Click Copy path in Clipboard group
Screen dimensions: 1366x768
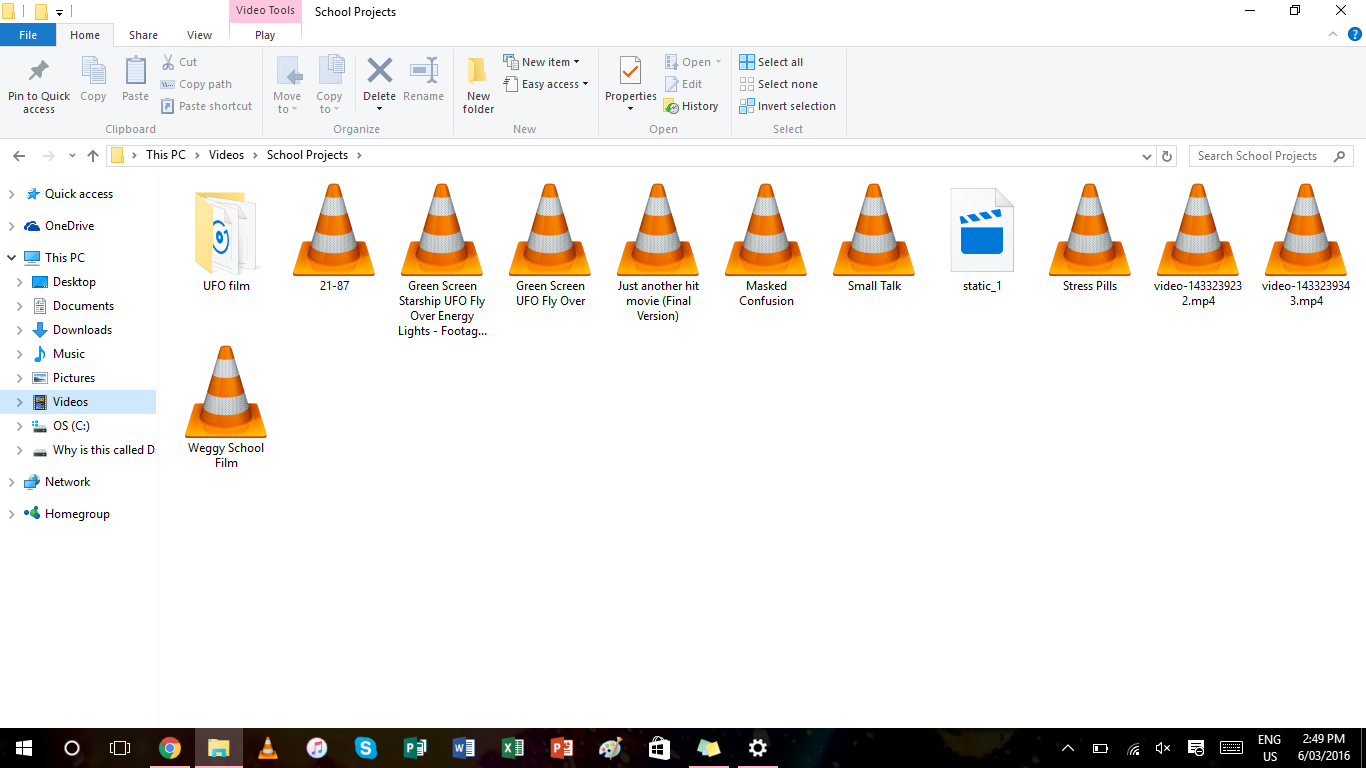click(196, 84)
